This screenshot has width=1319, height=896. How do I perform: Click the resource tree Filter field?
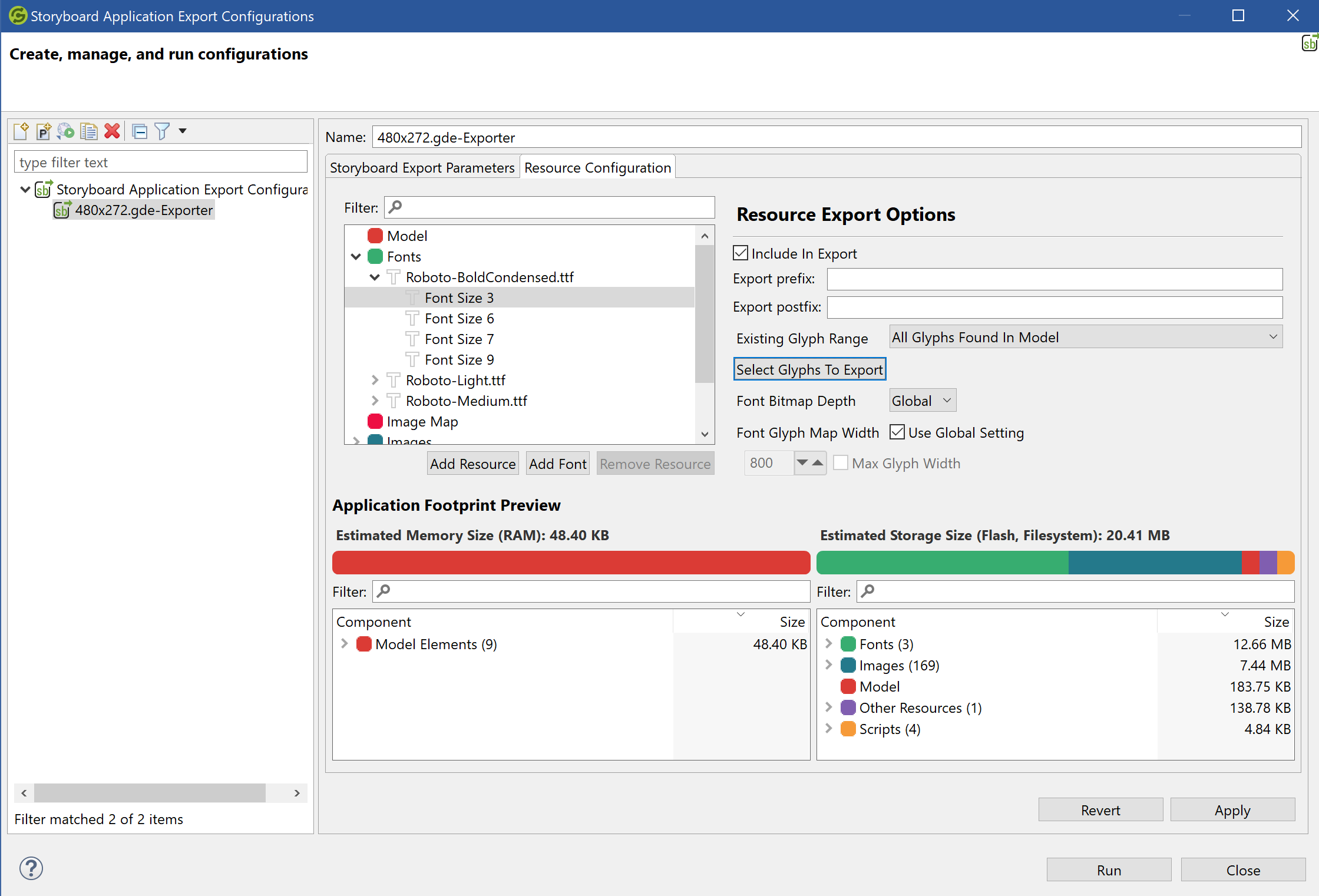click(549, 207)
